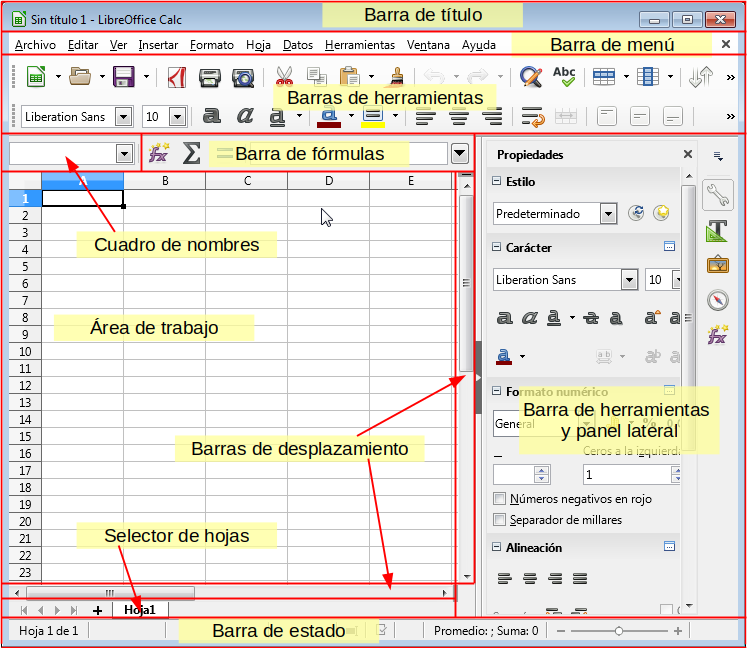
Task: Open sidebar Properties wrench tab
Action: [717, 194]
